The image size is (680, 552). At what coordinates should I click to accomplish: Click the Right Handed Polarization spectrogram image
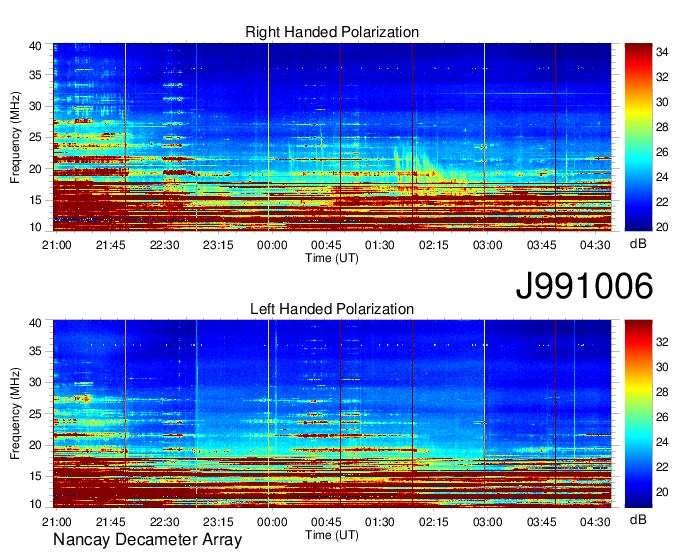coord(332,137)
